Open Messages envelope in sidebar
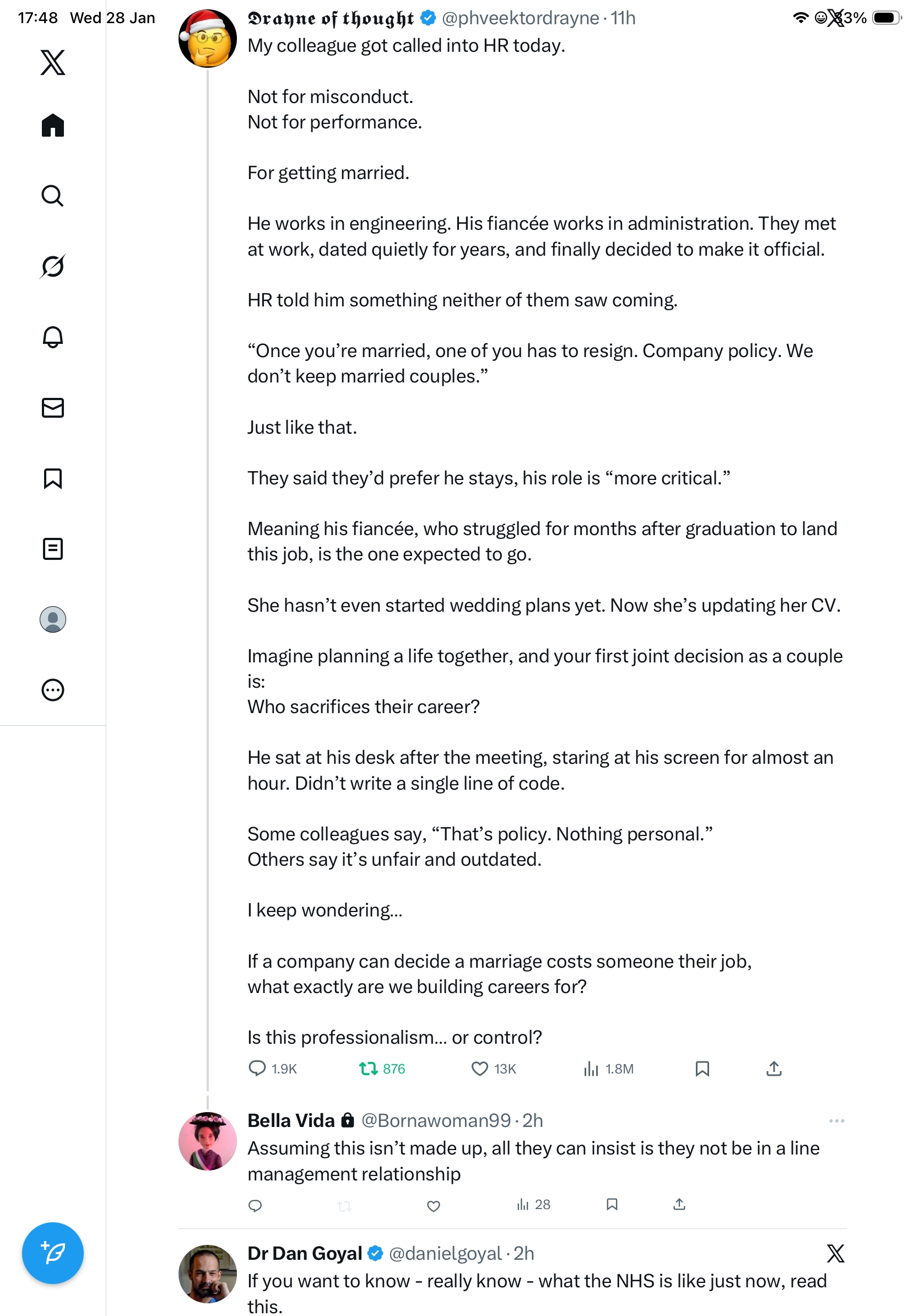 coord(53,407)
